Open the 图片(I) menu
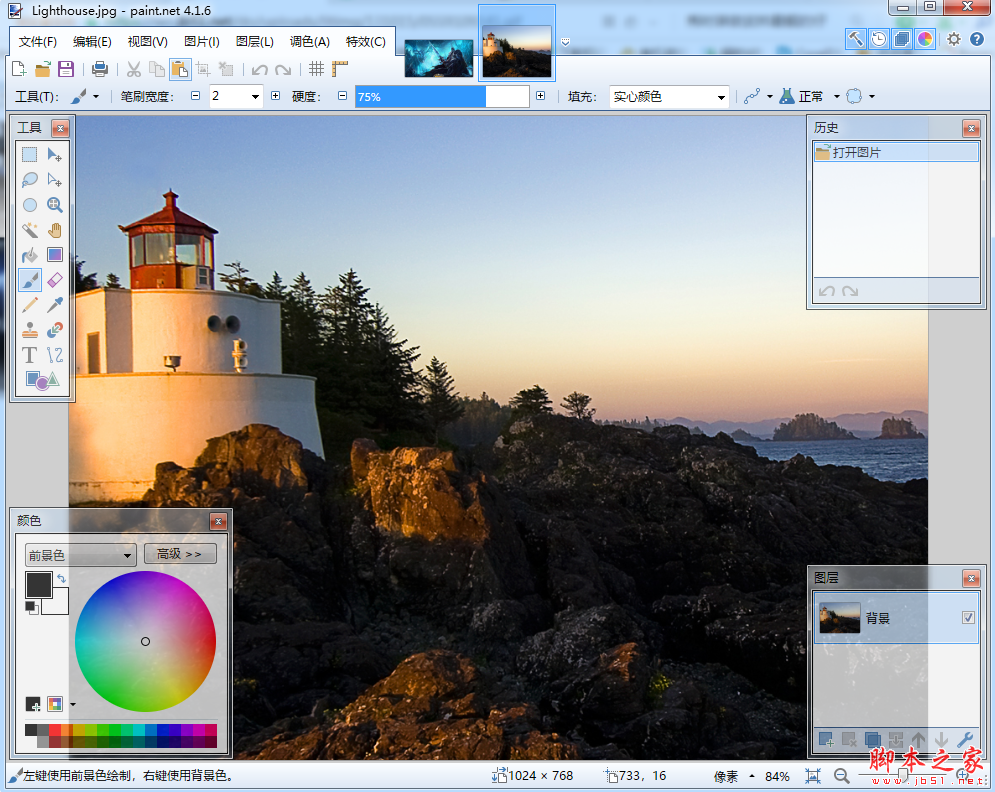The height and width of the screenshot is (792, 995). tap(202, 42)
